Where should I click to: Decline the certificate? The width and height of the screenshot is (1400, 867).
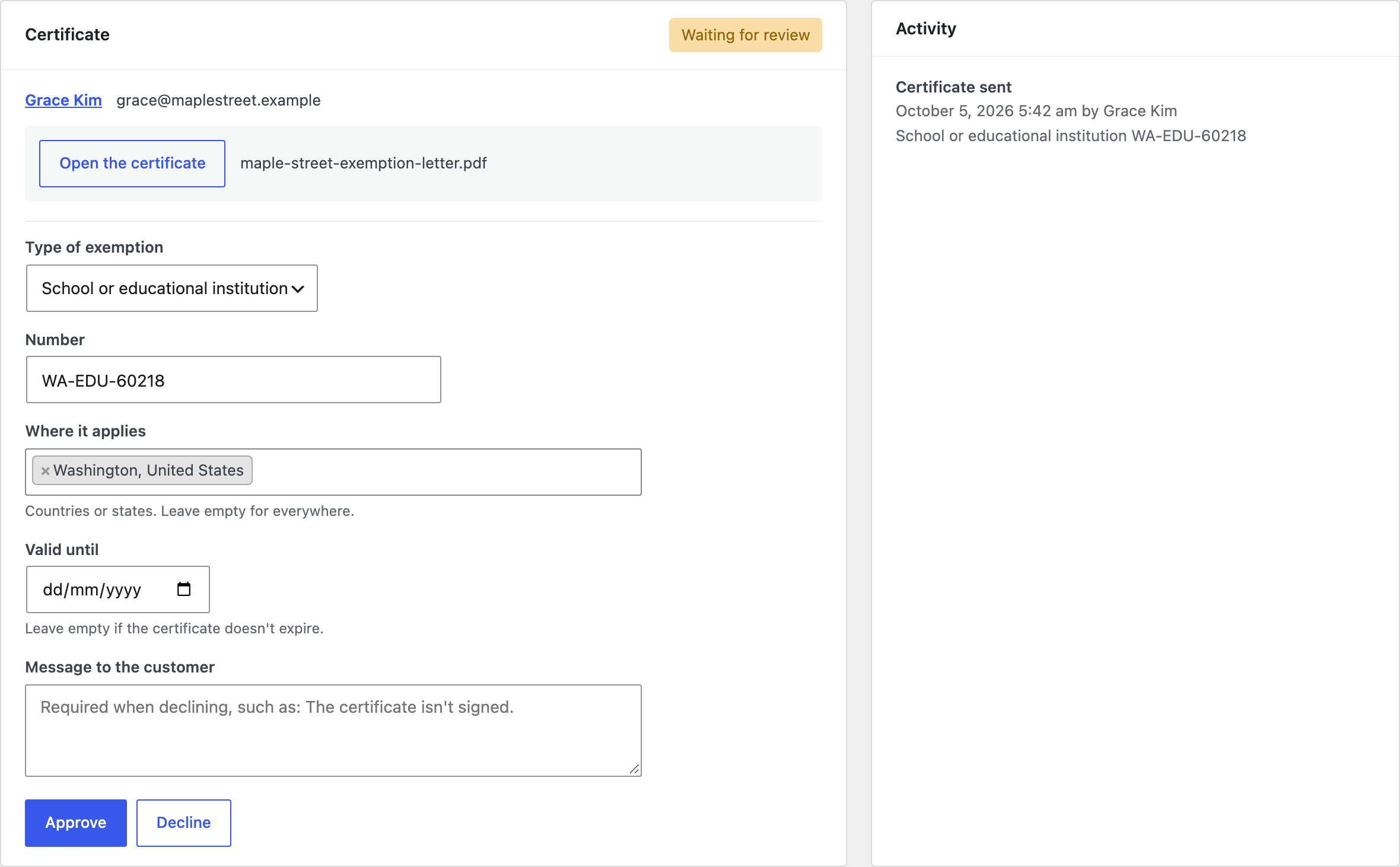(x=184, y=823)
